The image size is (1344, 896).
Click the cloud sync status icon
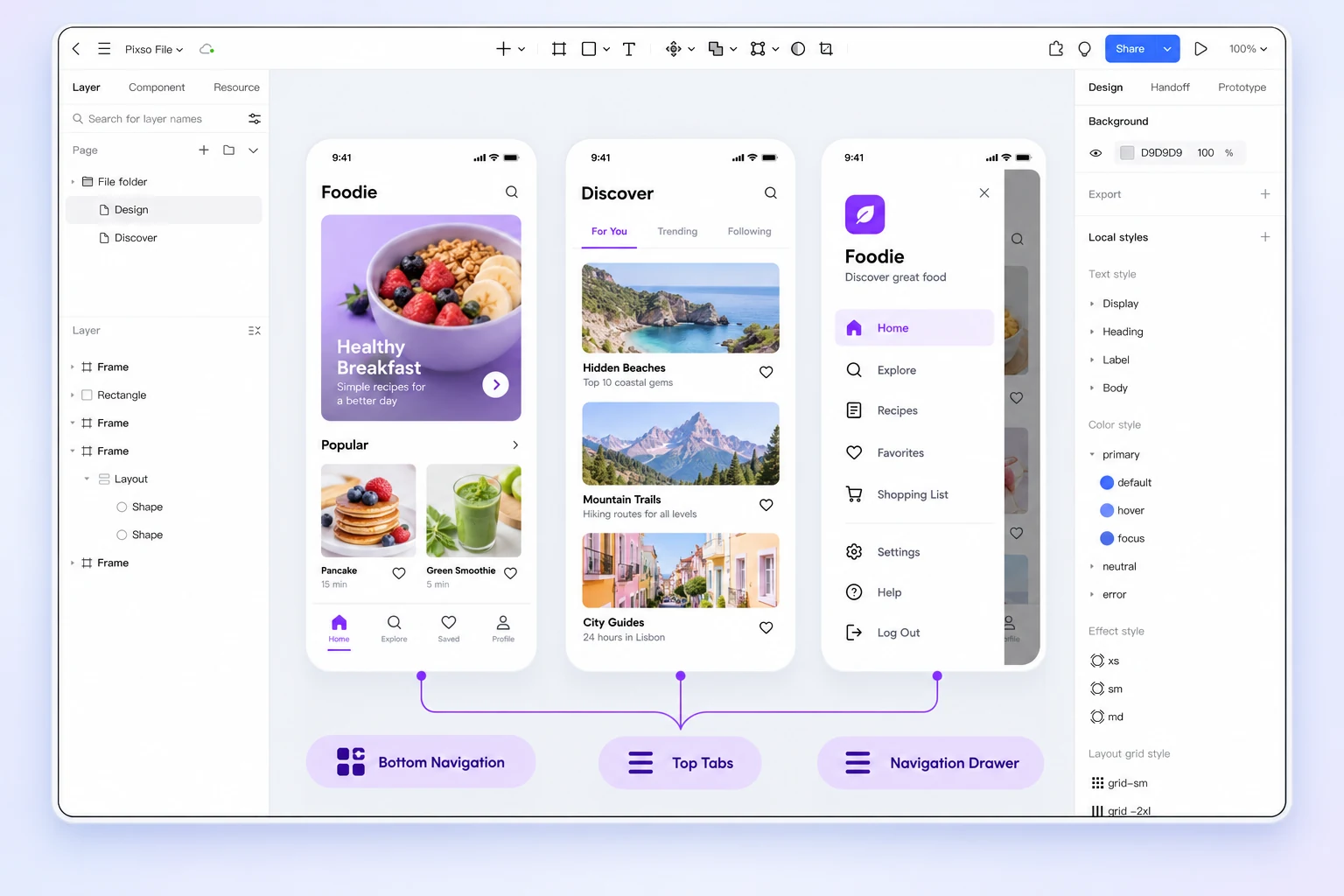(x=206, y=49)
